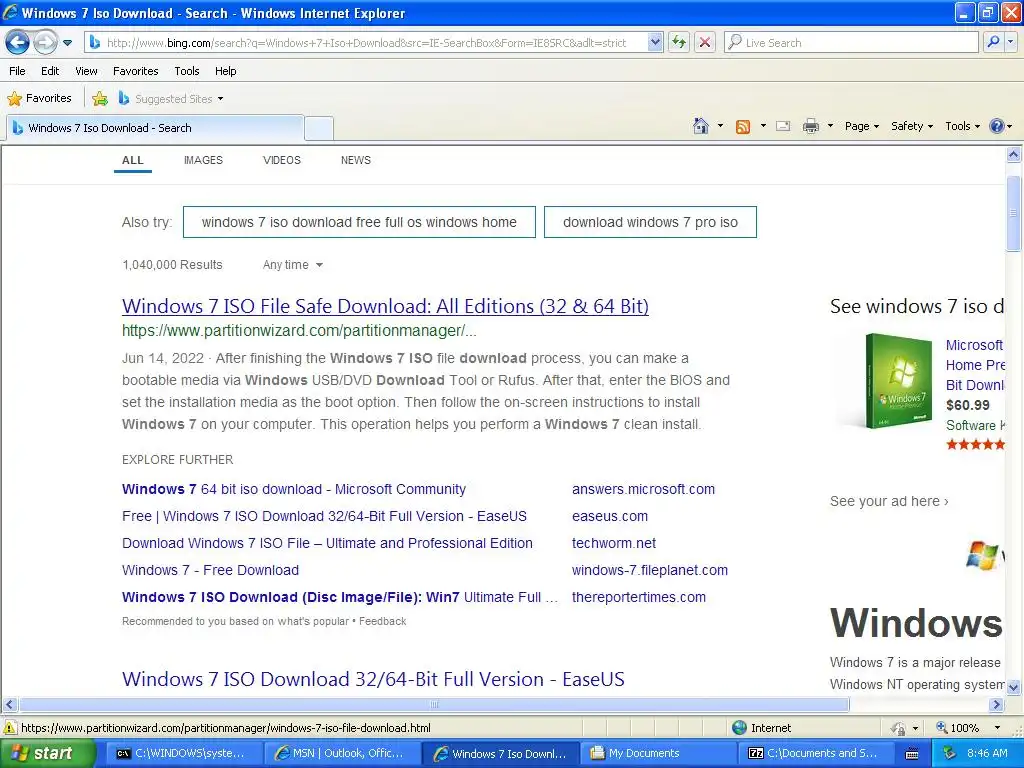The width and height of the screenshot is (1024, 768).
Task: Switch to the IMAGES search tab
Action: point(203,160)
